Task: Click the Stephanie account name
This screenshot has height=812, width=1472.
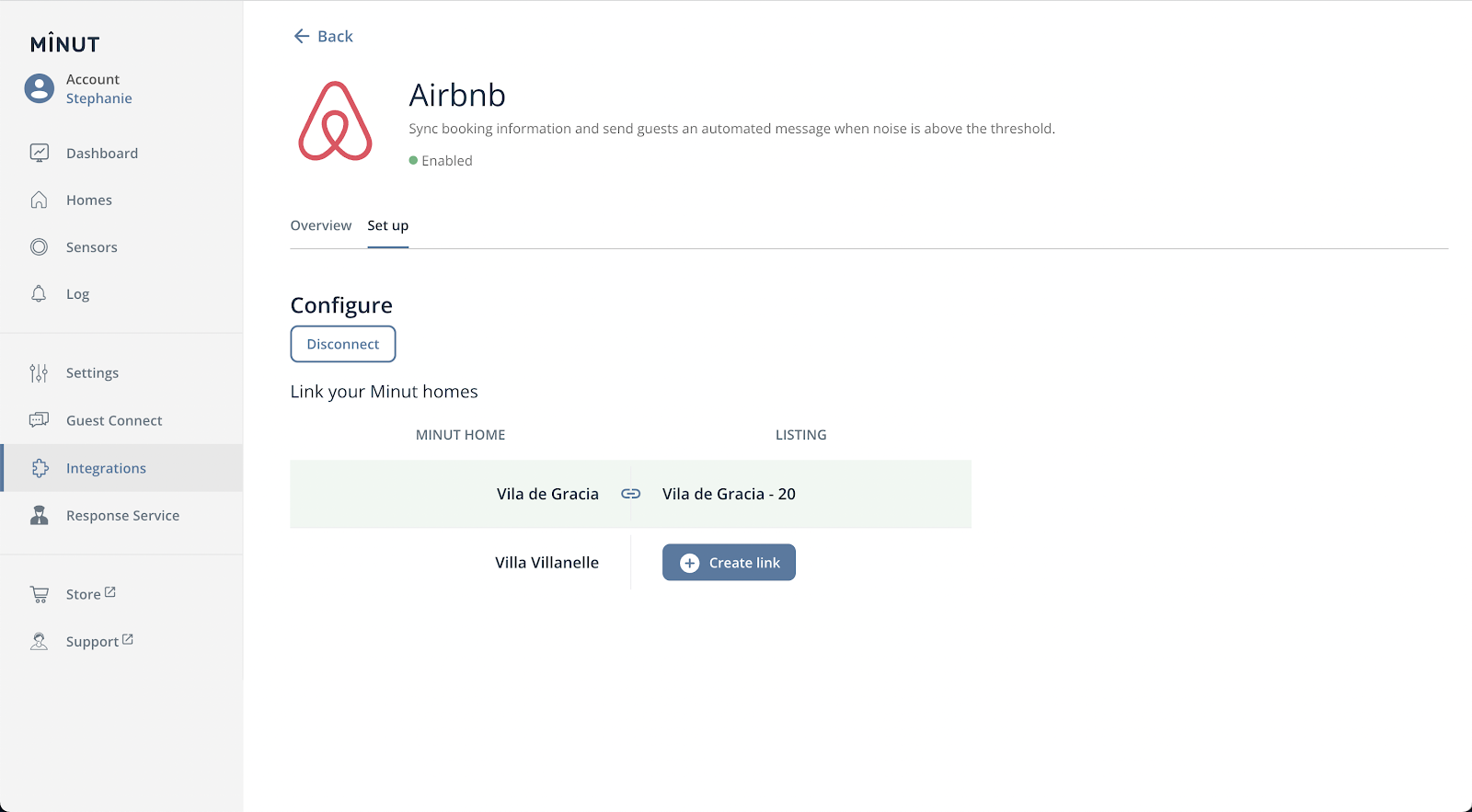Action: coord(98,98)
